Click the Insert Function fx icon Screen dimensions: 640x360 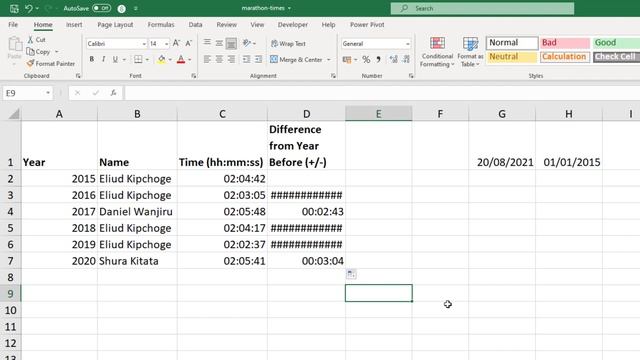click(x=113, y=93)
